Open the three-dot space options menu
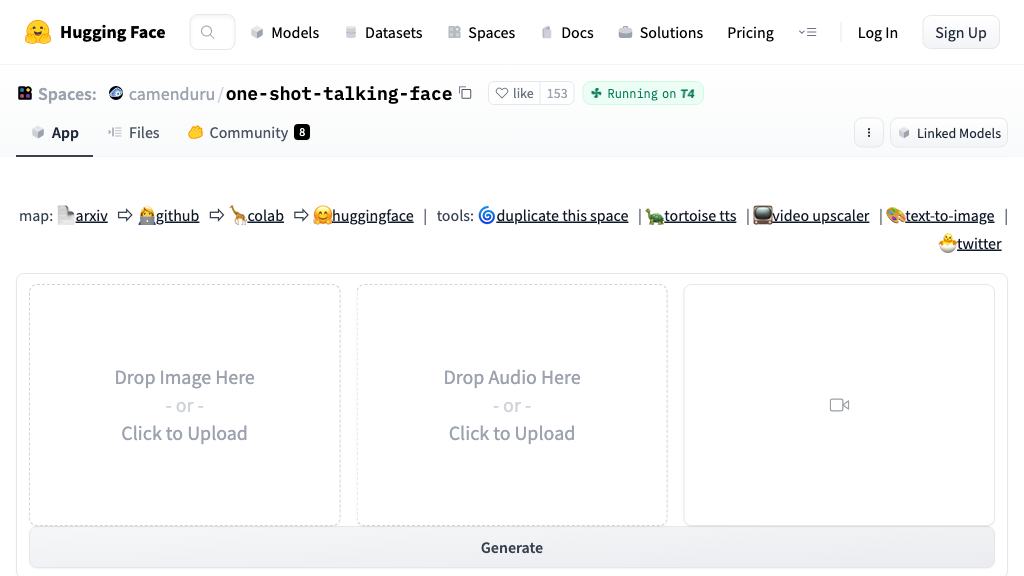 pos(868,132)
